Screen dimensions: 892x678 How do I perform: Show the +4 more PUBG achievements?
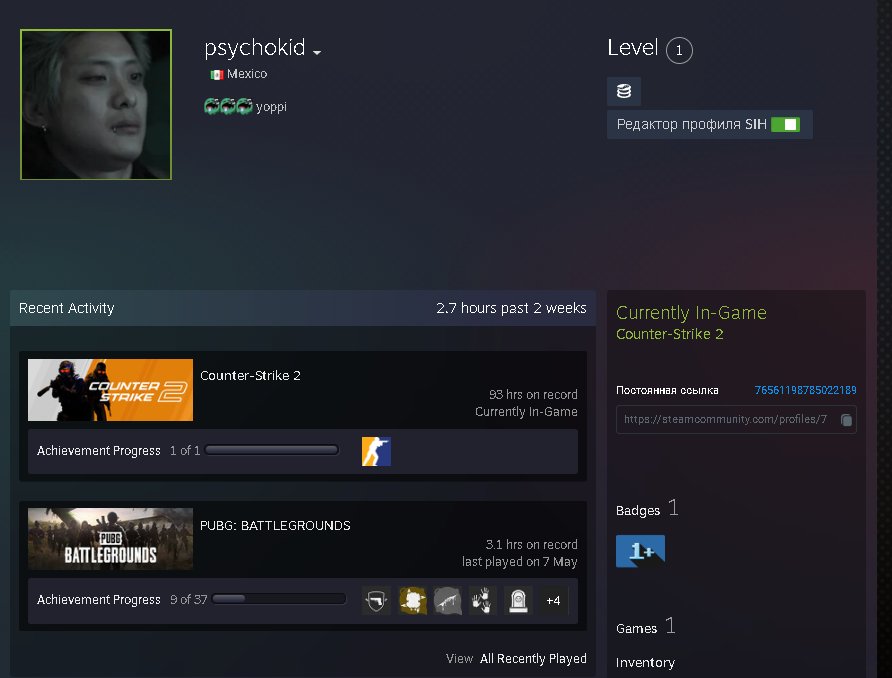[553, 601]
